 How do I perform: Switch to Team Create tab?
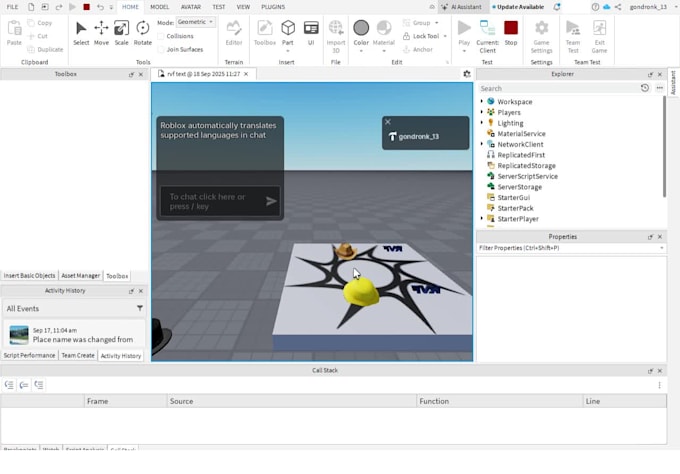click(x=78, y=355)
